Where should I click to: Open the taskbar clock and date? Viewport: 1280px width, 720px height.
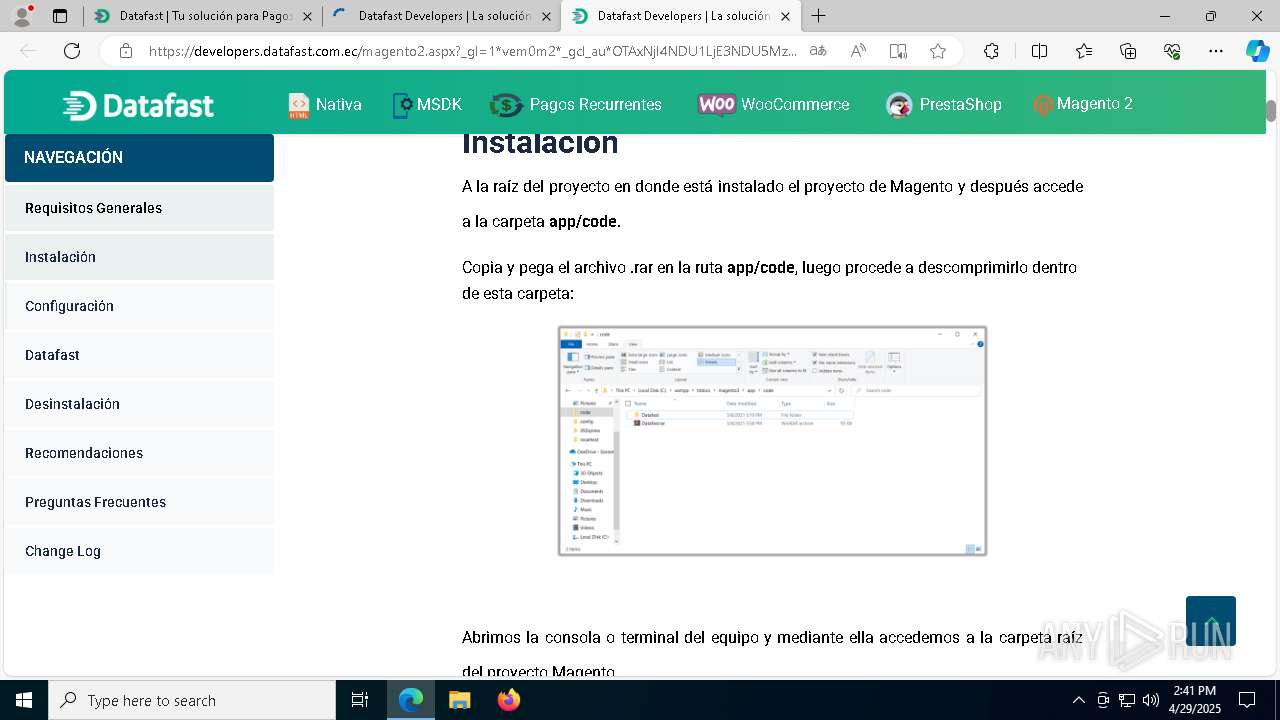(x=1195, y=700)
